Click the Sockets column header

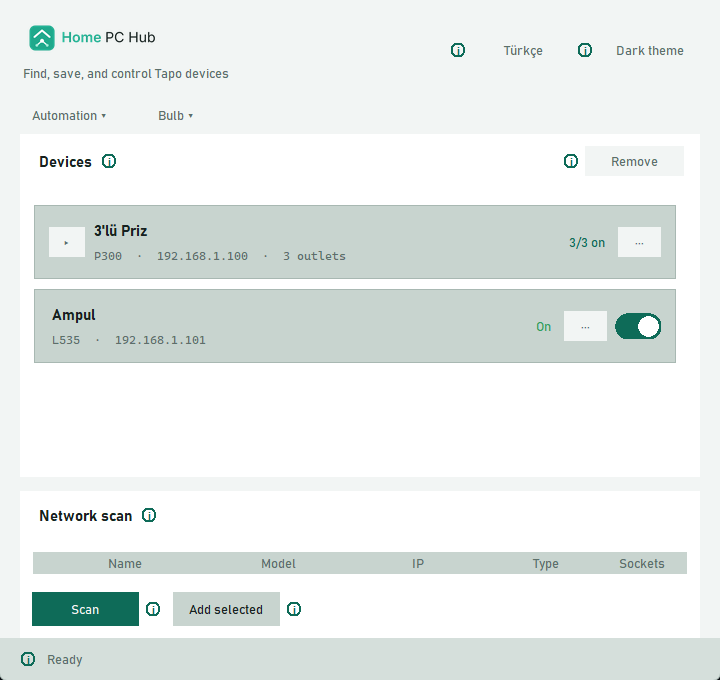(x=641, y=563)
